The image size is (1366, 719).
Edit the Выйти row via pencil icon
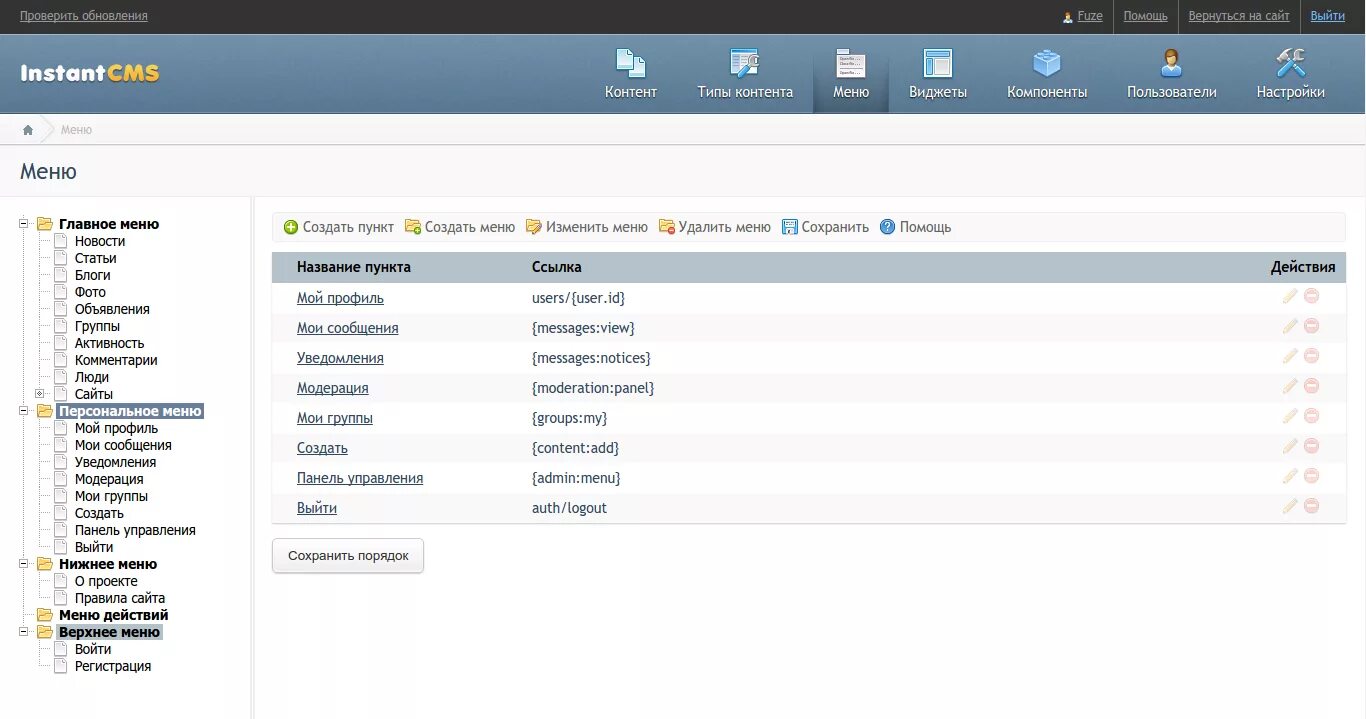pos(1290,506)
